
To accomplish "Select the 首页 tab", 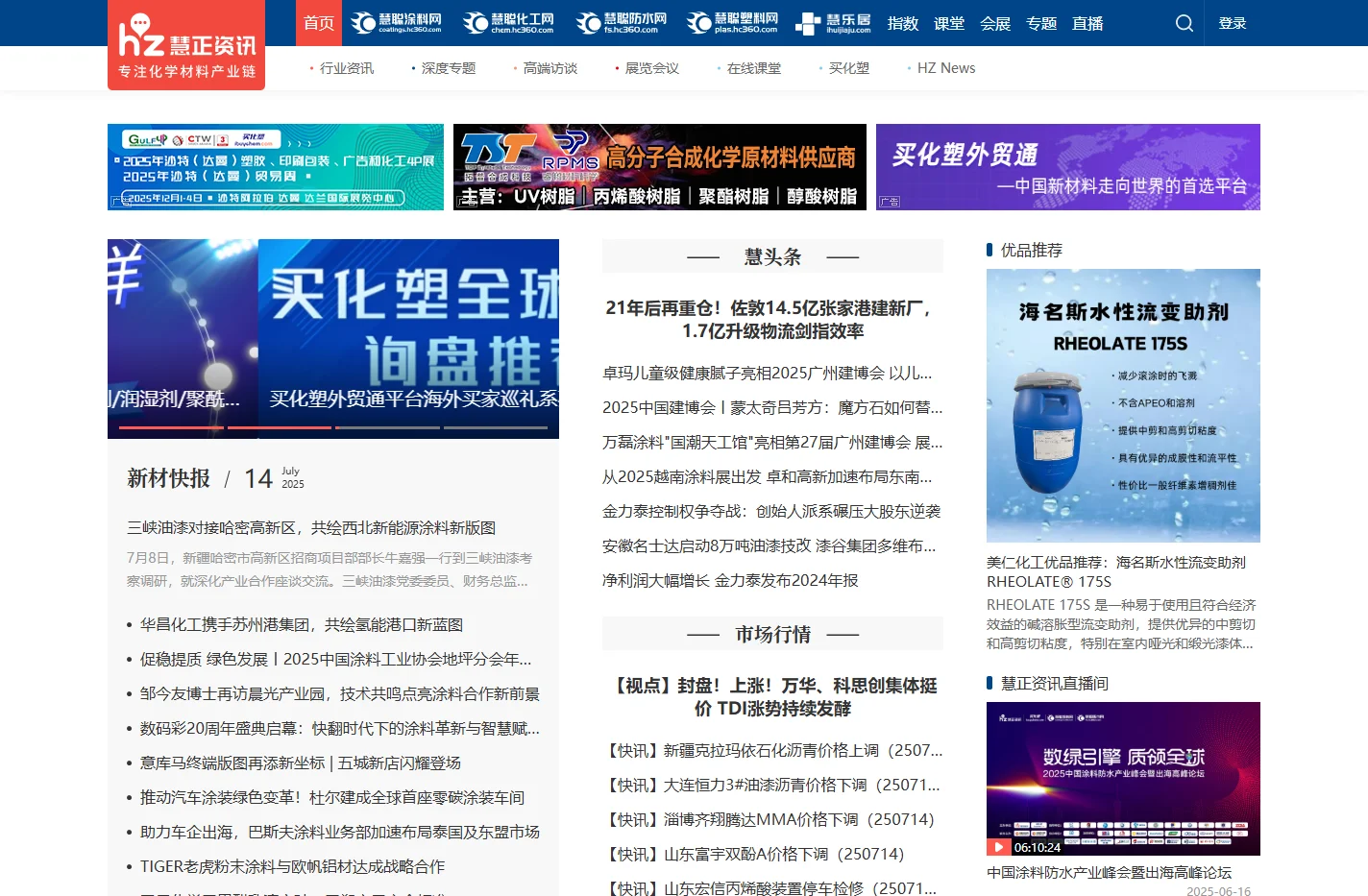I will (x=319, y=23).
